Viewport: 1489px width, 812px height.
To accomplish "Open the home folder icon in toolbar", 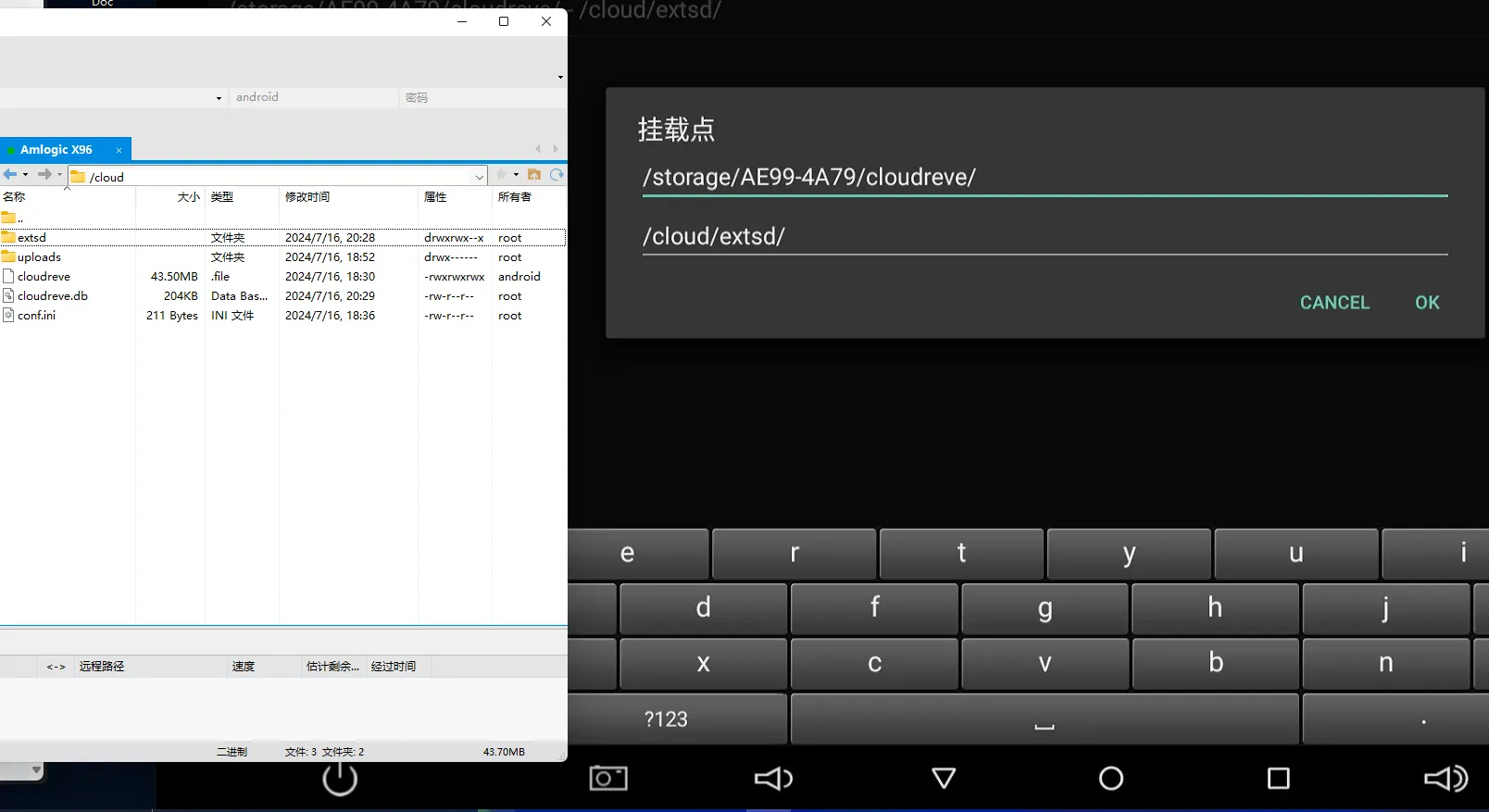I will [534, 175].
